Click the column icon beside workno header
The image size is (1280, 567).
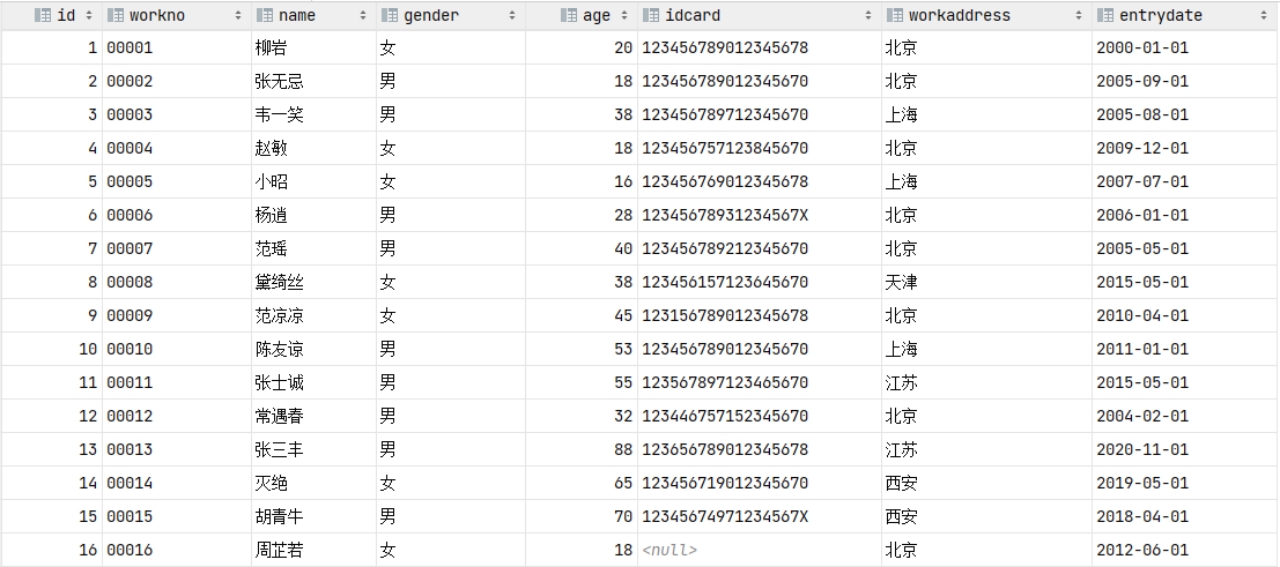click(x=114, y=16)
